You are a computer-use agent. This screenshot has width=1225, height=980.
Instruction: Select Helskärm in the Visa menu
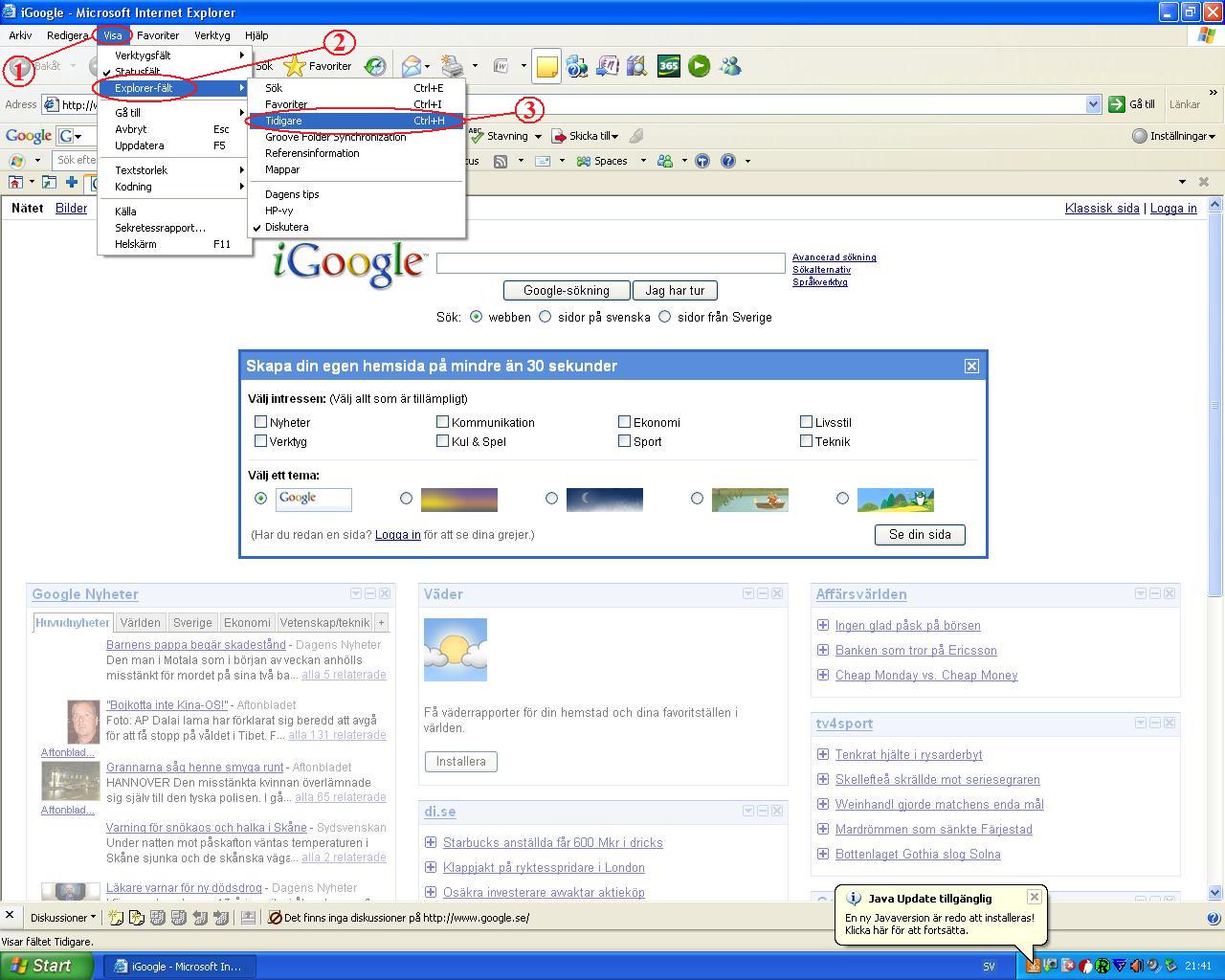point(174,244)
